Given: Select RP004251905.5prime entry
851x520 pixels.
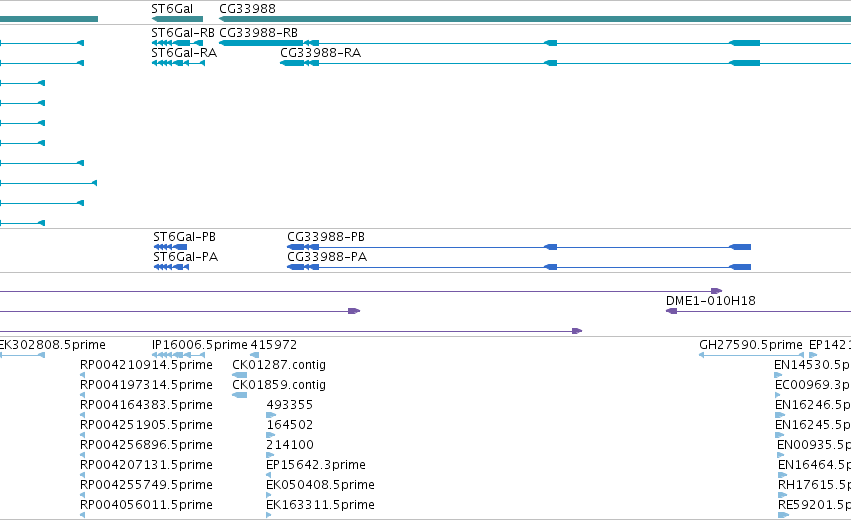Looking at the screenshot, I should tap(147, 425).
